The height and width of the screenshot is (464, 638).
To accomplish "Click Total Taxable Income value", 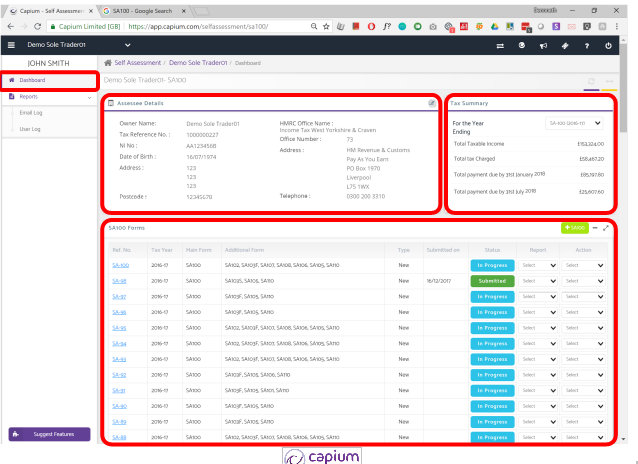I will click(x=591, y=144).
